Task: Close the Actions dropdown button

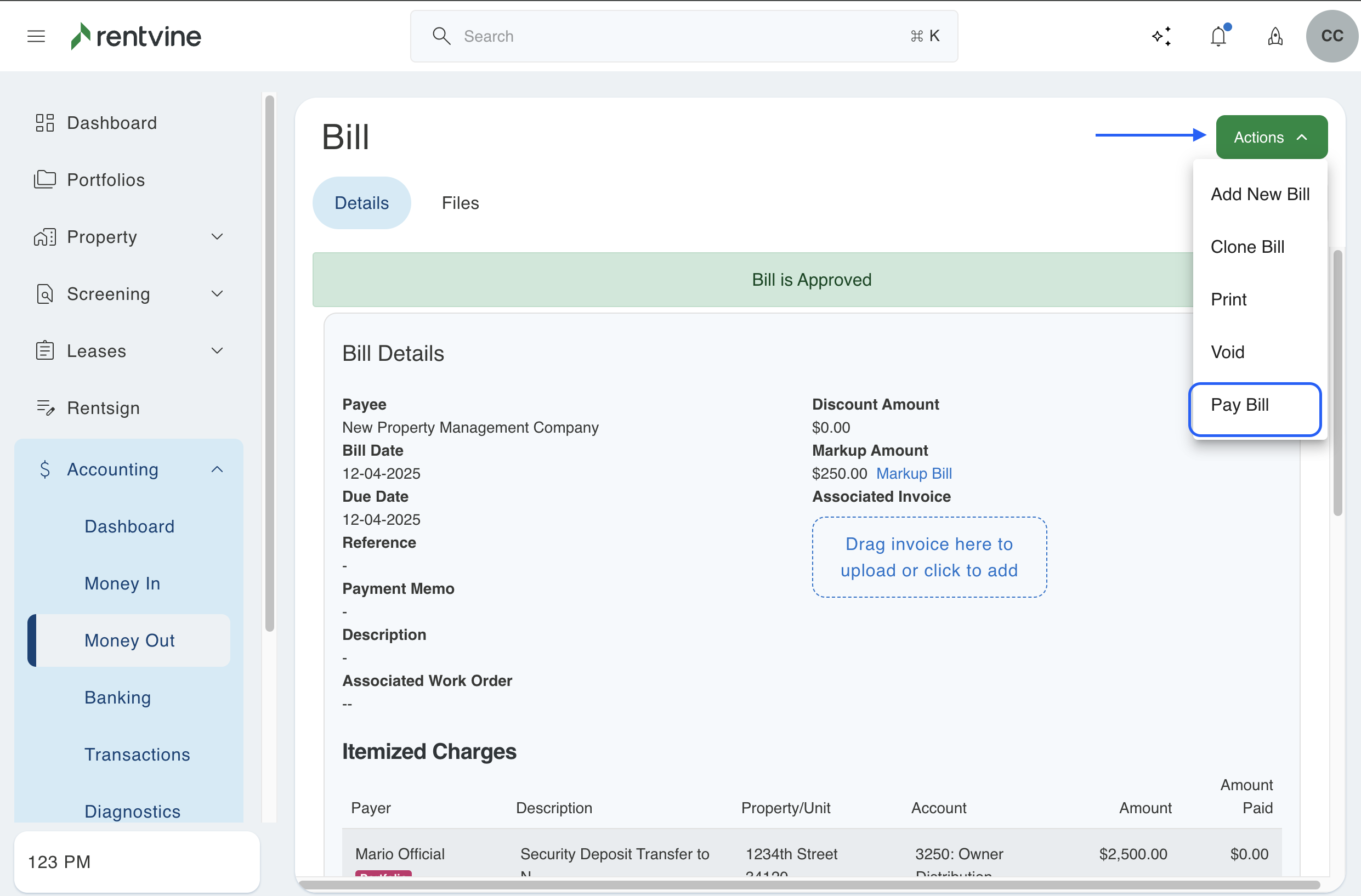Action: [1271, 137]
